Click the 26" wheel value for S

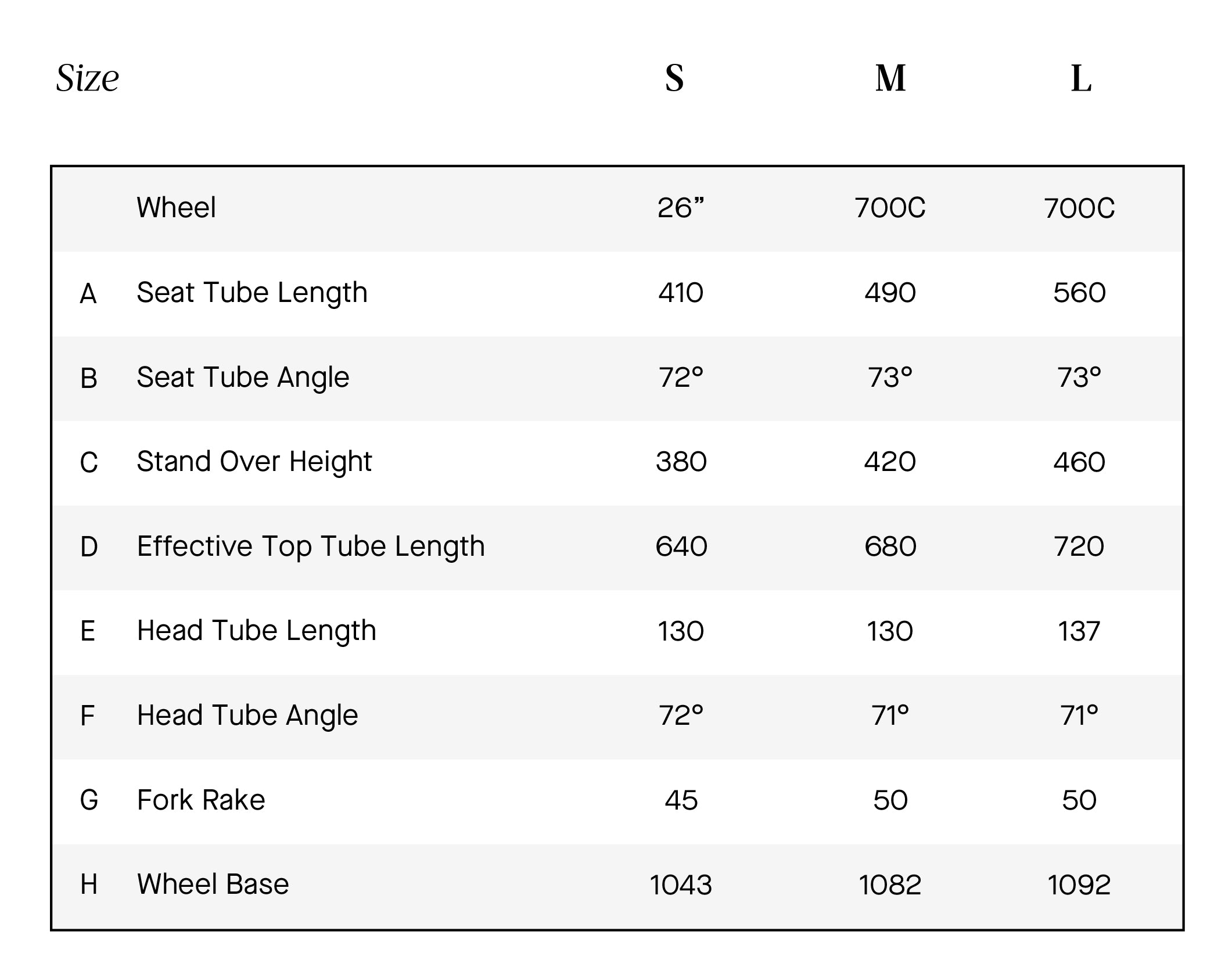681,207
